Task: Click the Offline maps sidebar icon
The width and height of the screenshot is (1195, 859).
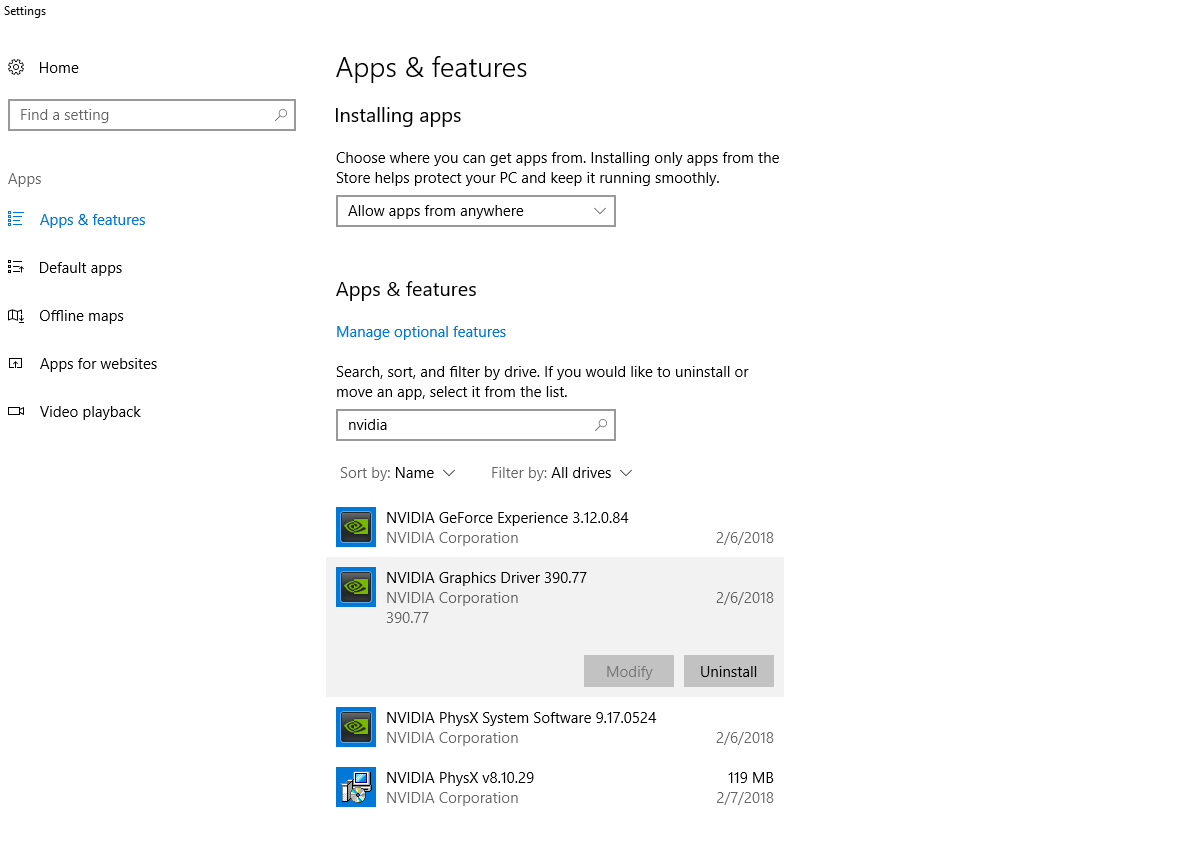Action: 15,316
